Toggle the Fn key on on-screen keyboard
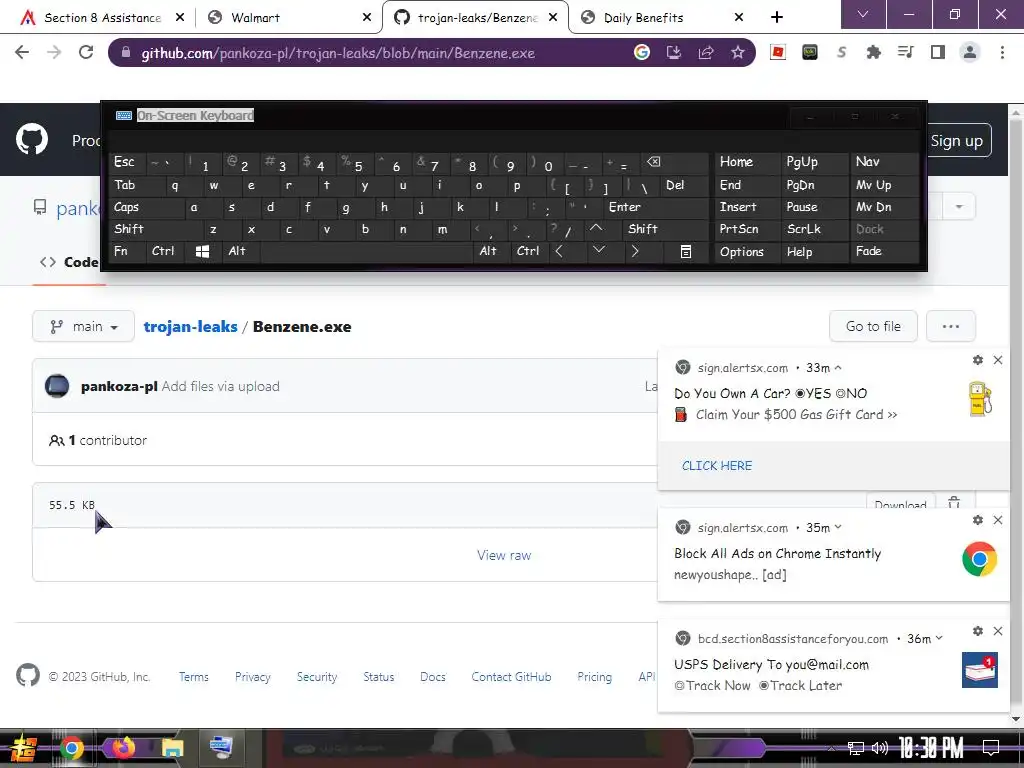Viewport: 1024px width, 768px height. (x=127, y=251)
